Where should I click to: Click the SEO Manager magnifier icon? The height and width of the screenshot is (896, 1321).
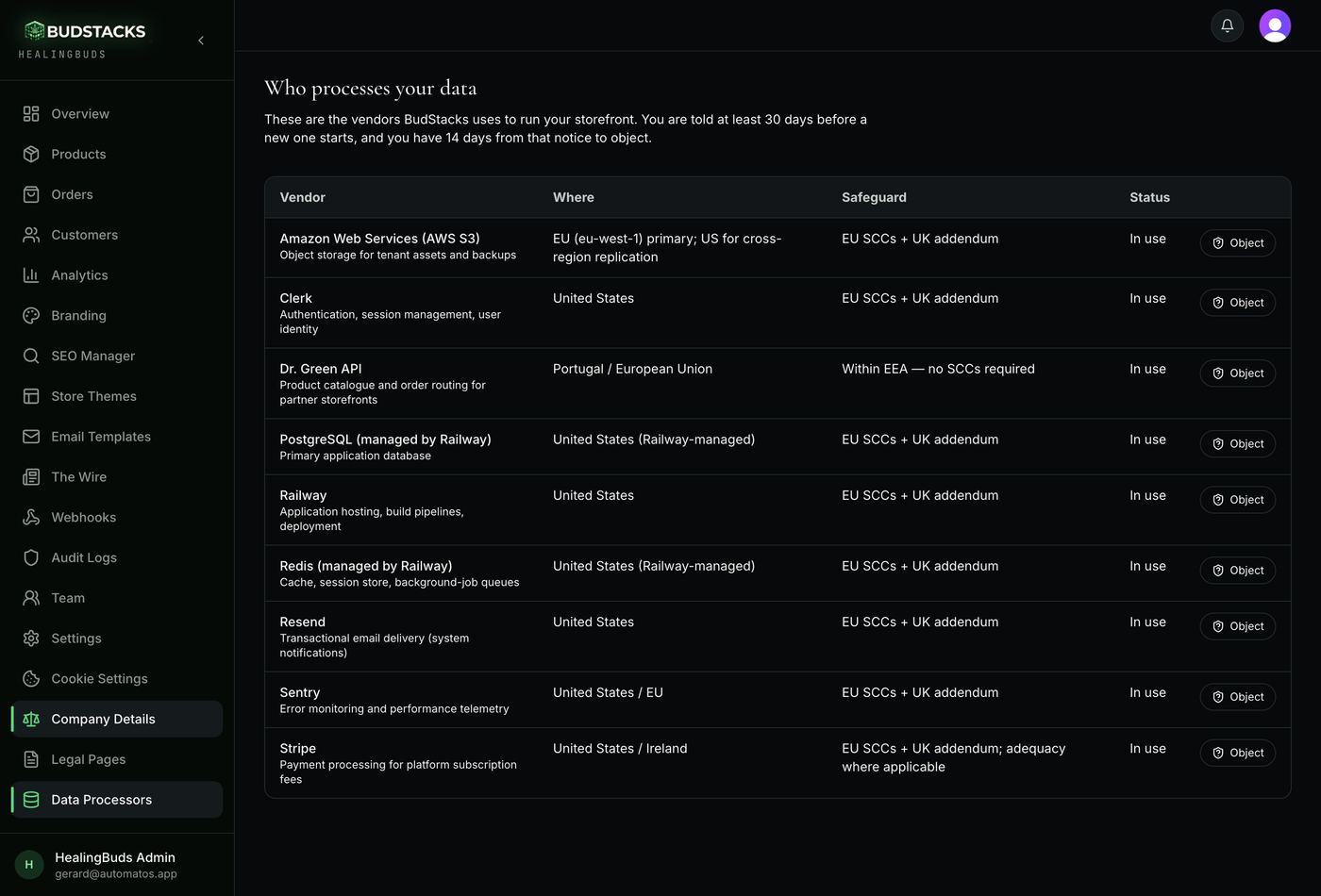click(31, 357)
